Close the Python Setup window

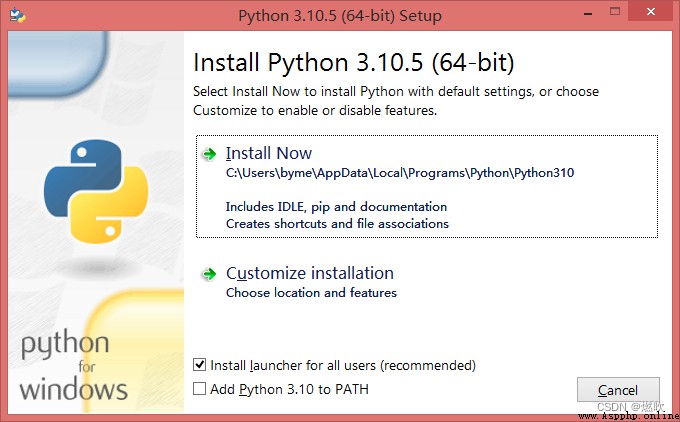pos(651,12)
